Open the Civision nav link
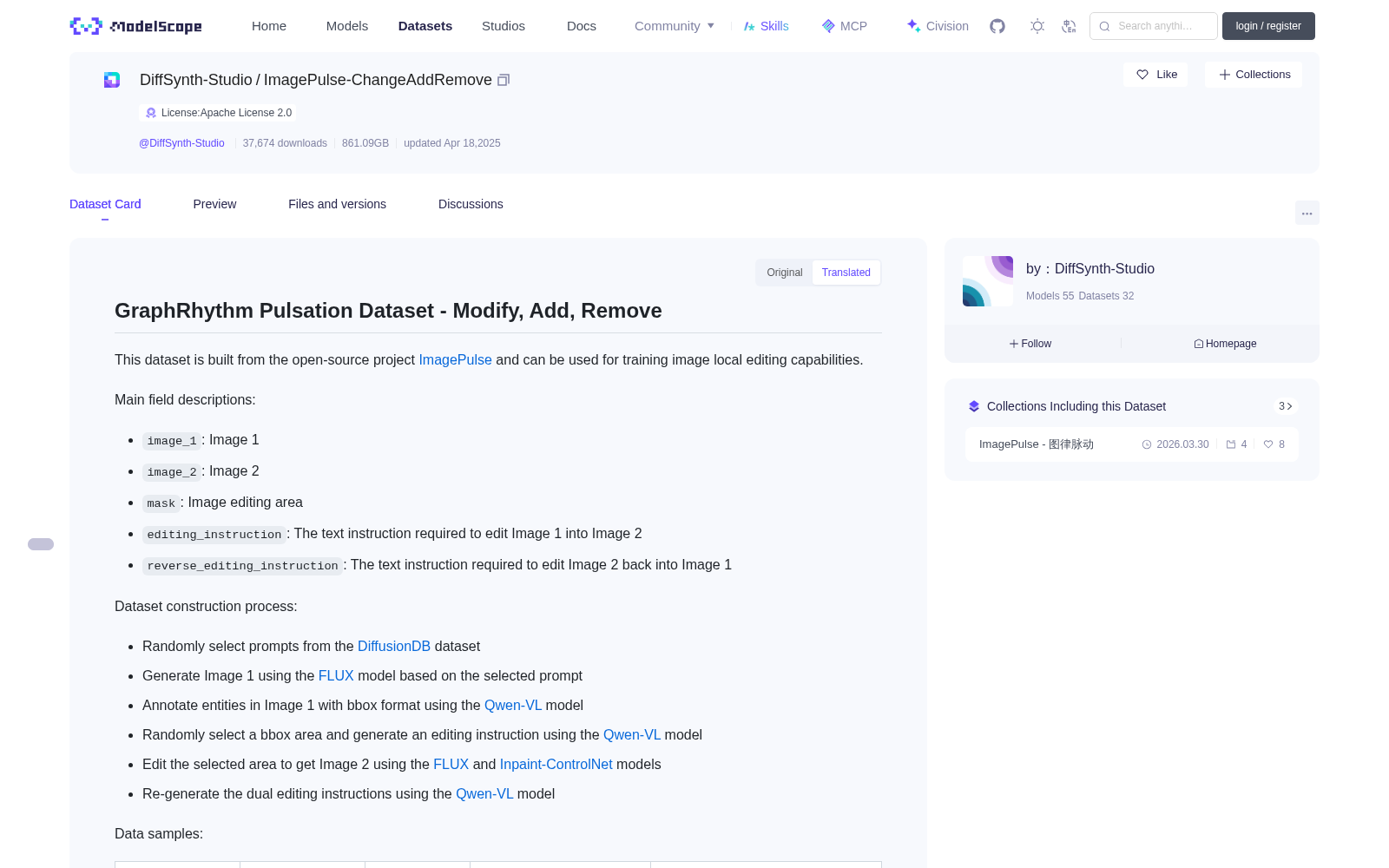The width and height of the screenshot is (1389, 868). click(938, 26)
